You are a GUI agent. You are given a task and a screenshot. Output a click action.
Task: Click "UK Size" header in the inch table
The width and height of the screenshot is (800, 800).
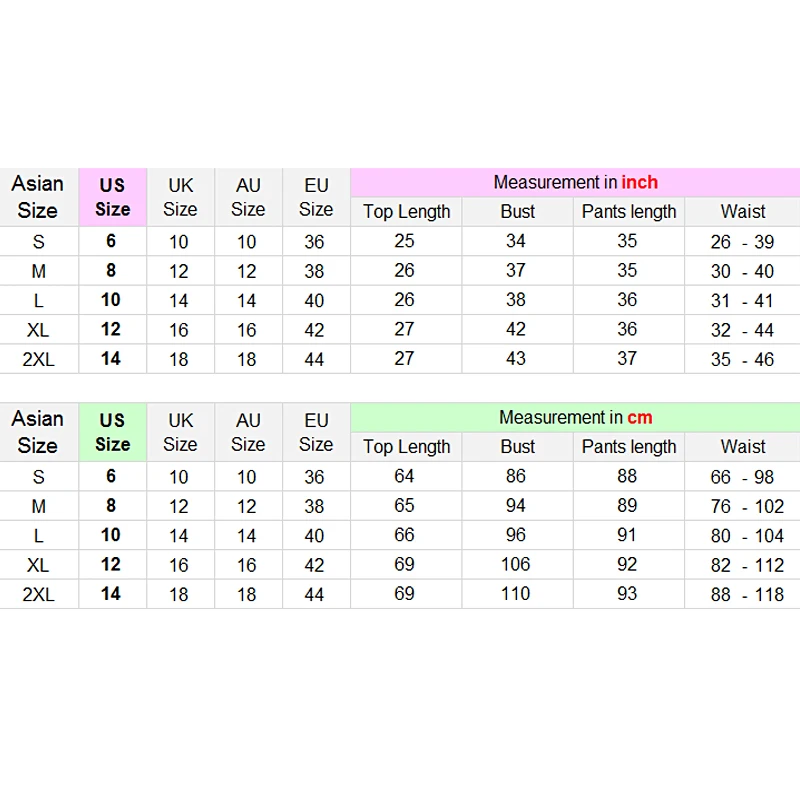coord(180,197)
